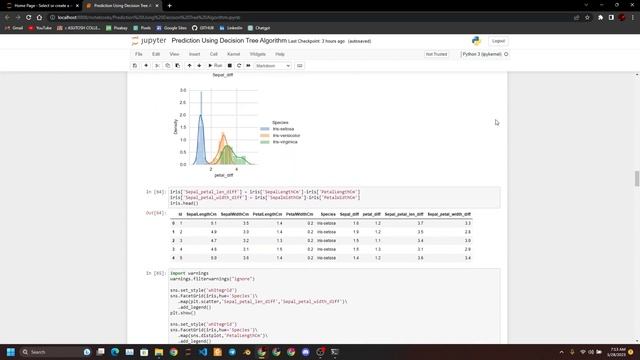Open Microsoft Edge from the taskbar

coord(115,352)
